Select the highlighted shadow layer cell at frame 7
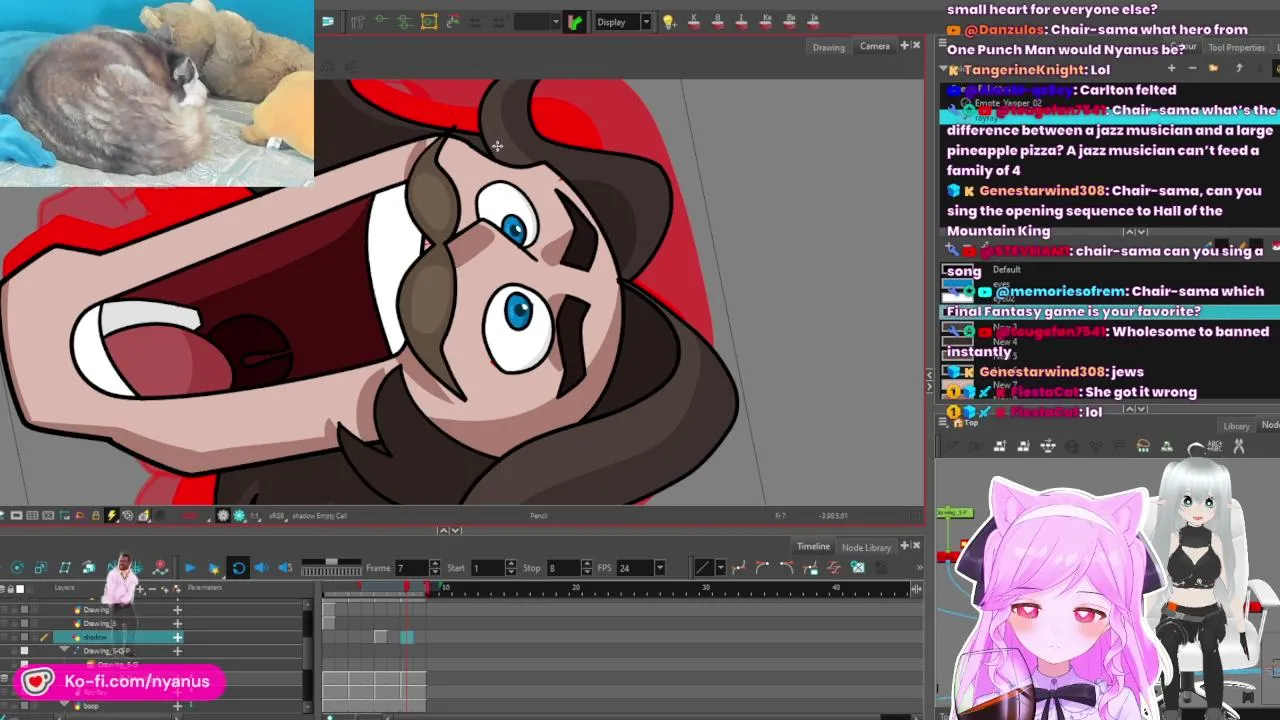1280x720 pixels. pyautogui.click(x=407, y=637)
